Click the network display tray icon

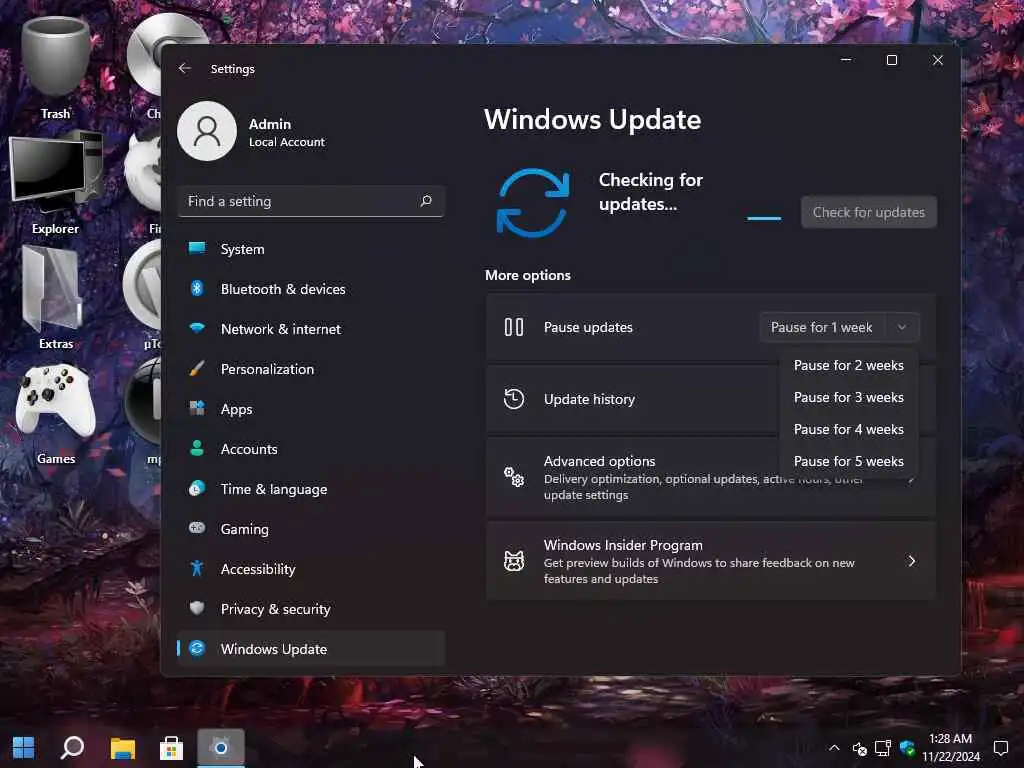(883, 748)
